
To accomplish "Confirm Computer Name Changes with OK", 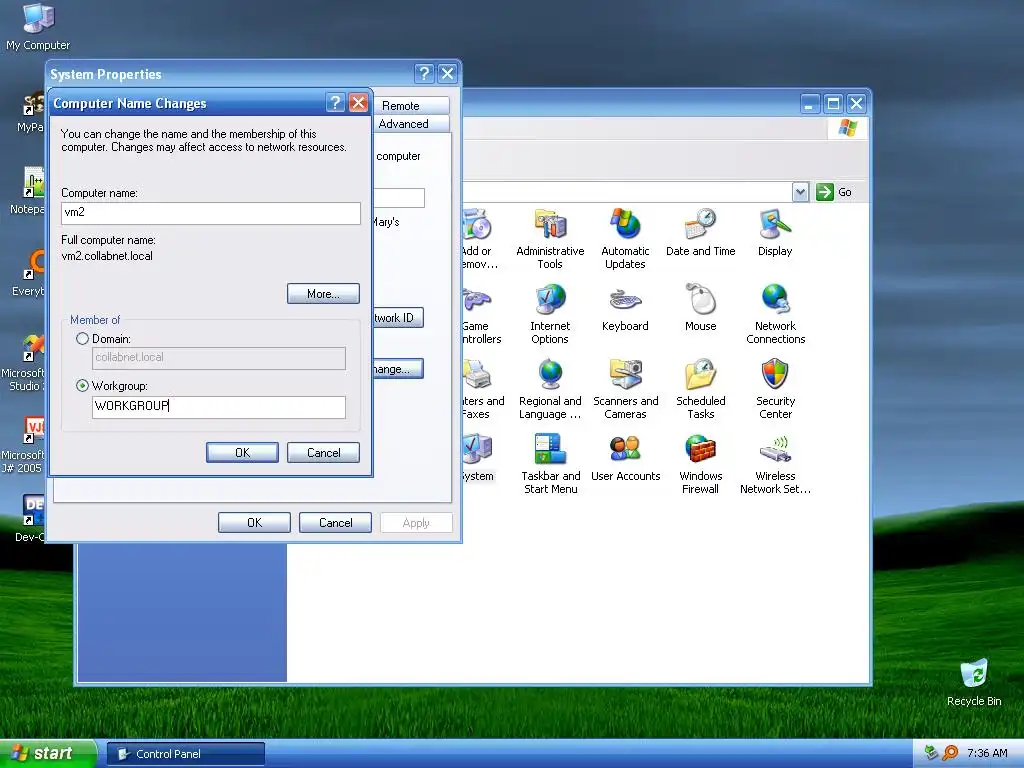I will pos(242,453).
